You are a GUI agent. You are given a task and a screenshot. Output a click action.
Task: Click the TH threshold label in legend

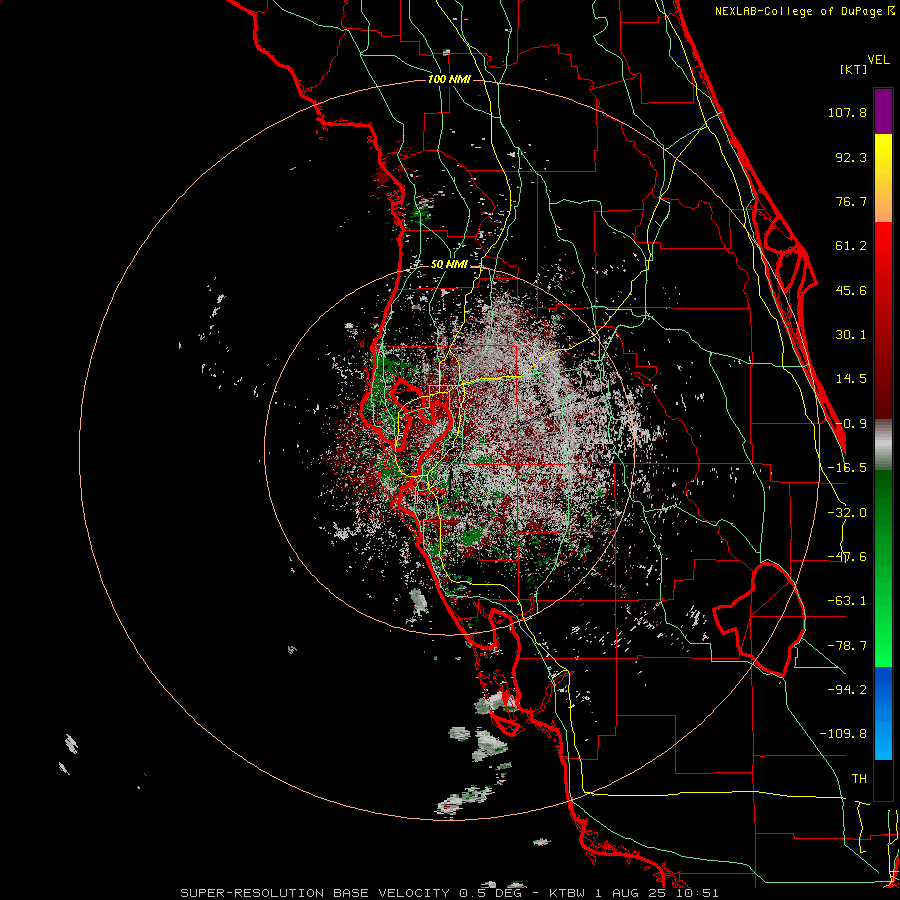859,778
